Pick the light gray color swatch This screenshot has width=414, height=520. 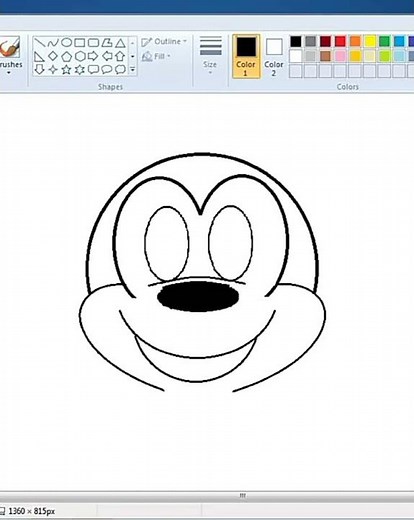(x=310, y=56)
